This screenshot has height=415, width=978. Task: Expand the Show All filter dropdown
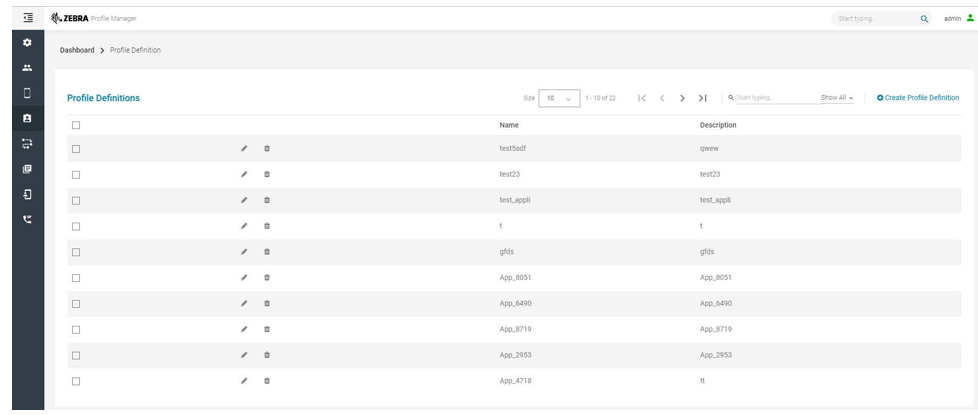(837, 98)
